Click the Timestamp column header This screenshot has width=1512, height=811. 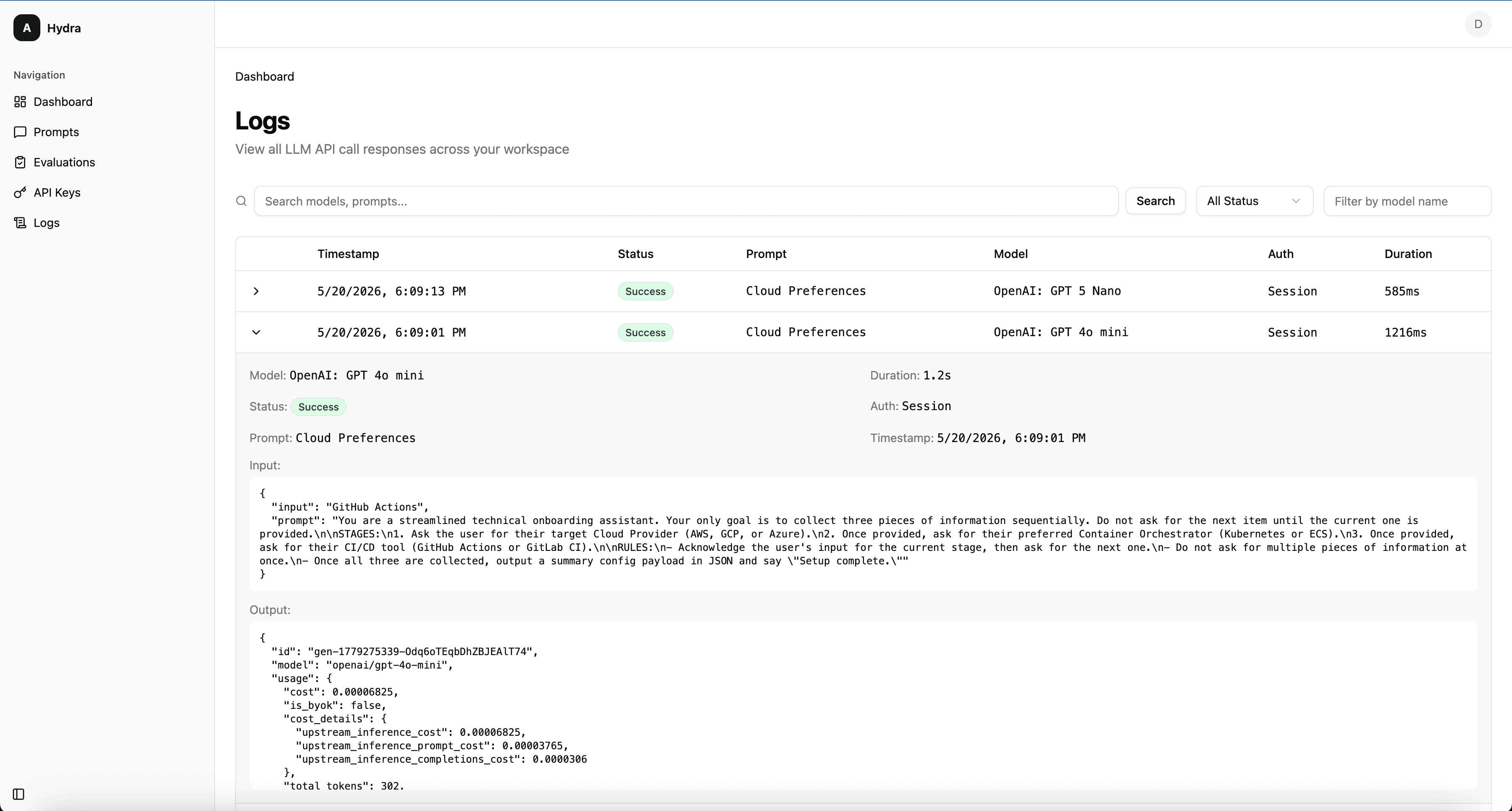click(x=348, y=254)
